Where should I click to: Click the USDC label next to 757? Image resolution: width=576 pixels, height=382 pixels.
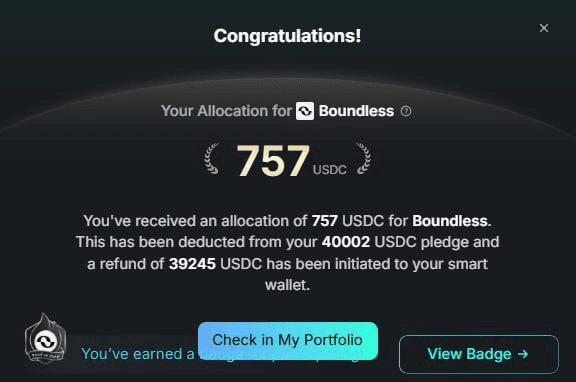coord(330,170)
